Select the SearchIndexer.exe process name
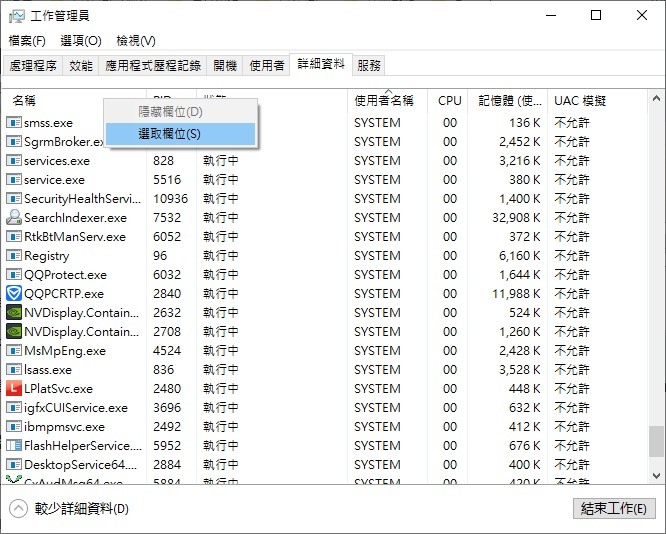Screen dimensions: 666x534 [x=76, y=218]
